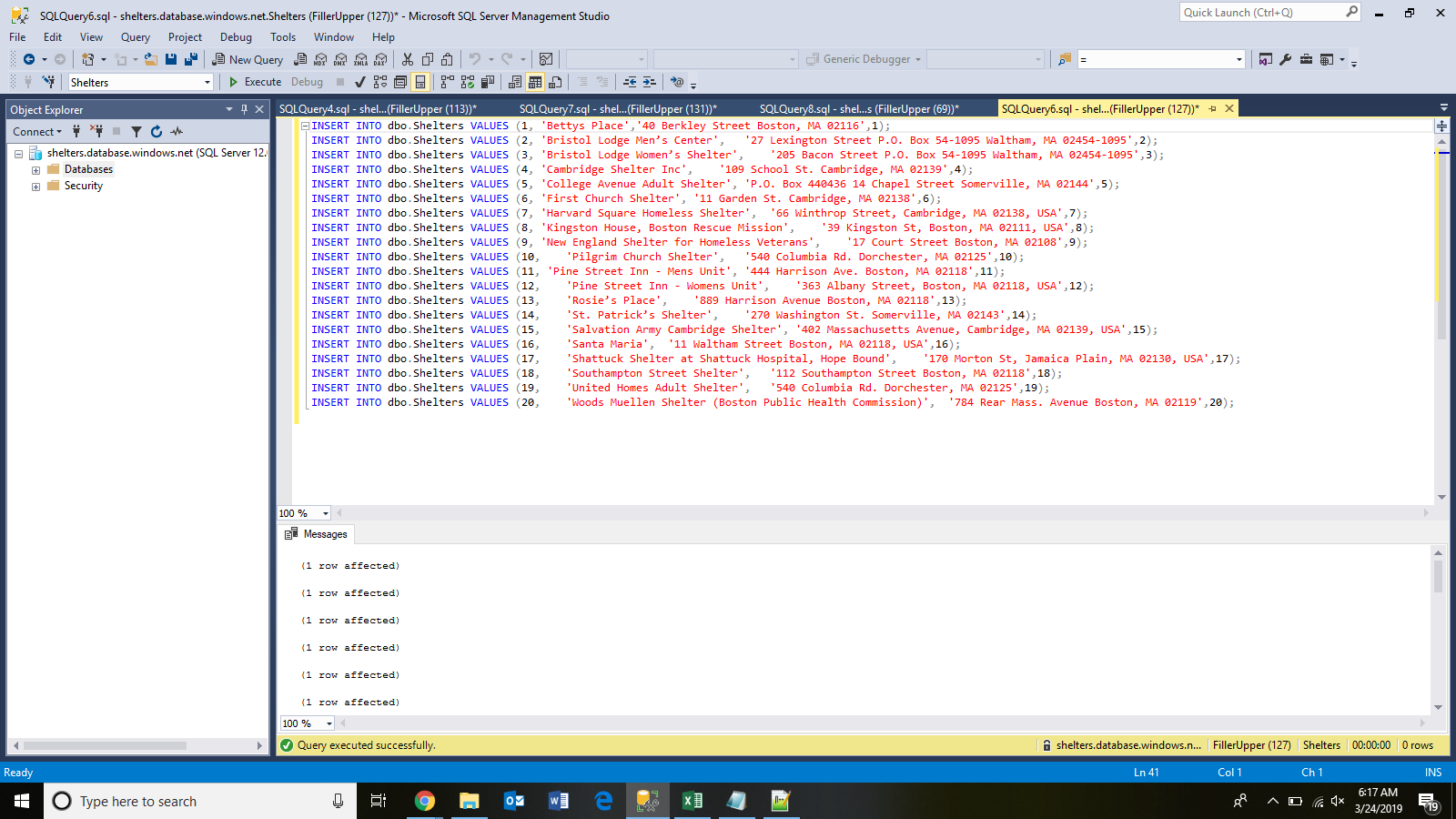Close the SQLQuery6.sql tab
The height and width of the screenshot is (819, 1456).
coord(1229,108)
